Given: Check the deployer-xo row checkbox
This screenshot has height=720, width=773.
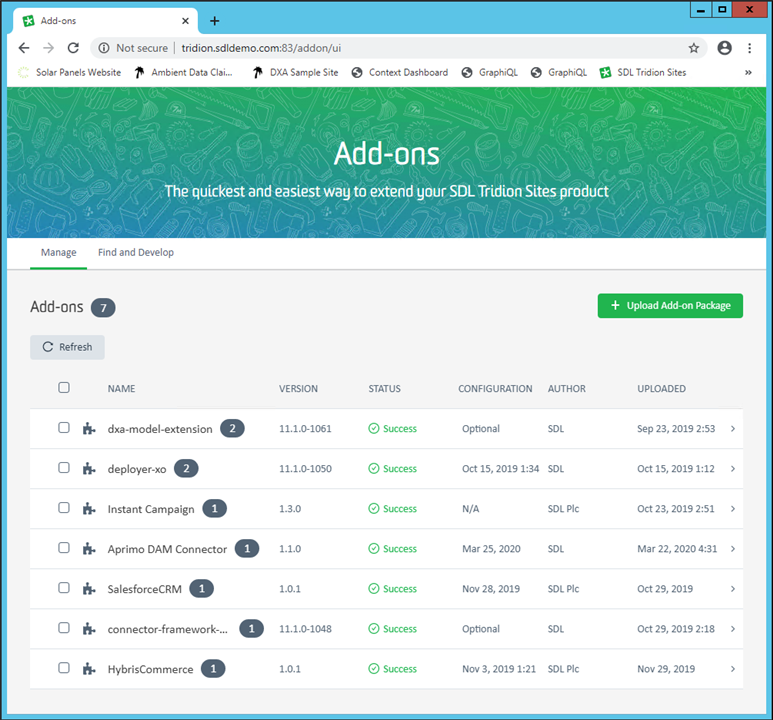Looking at the screenshot, I should [x=64, y=468].
